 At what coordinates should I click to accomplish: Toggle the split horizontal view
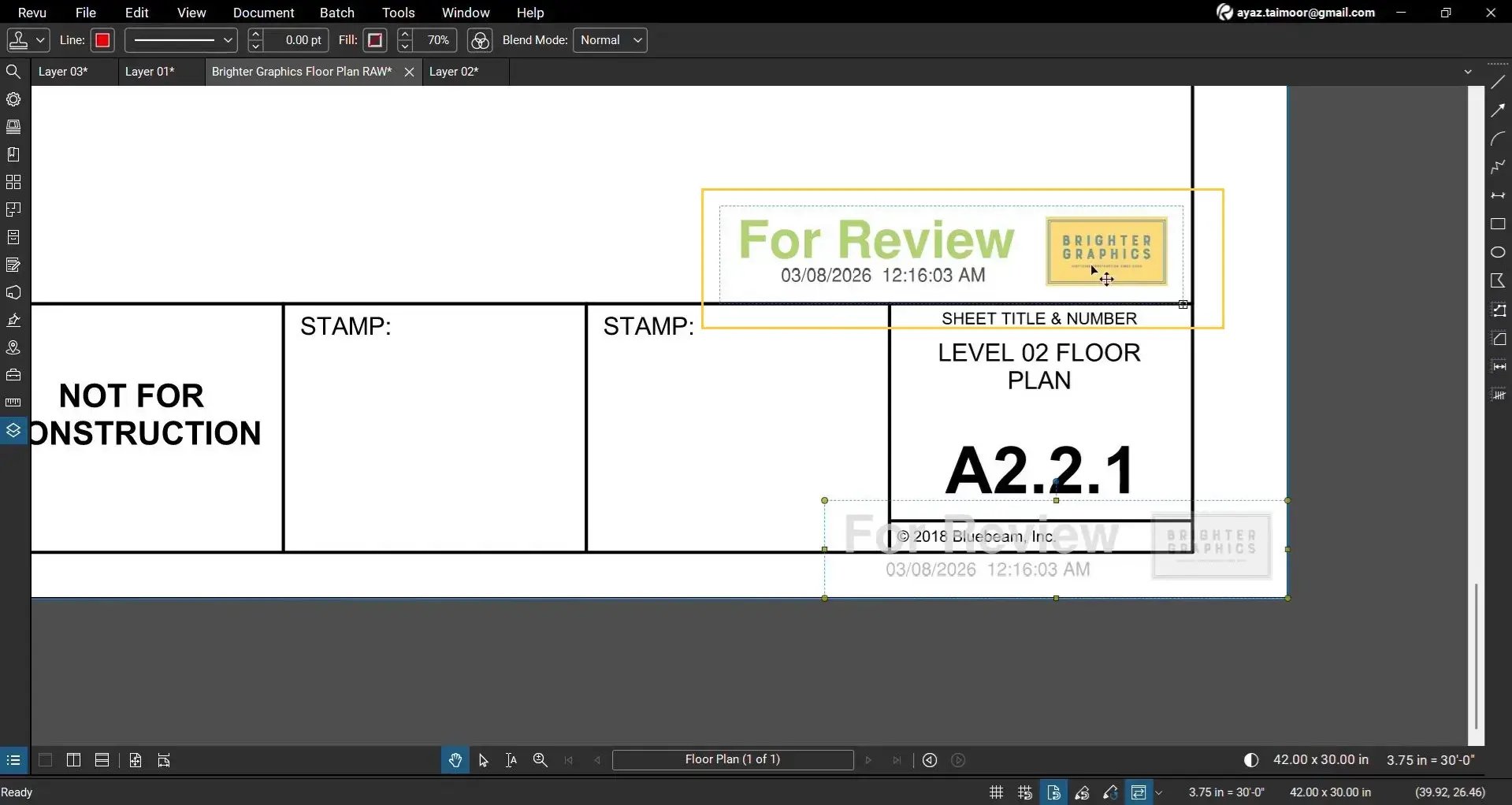pyautogui.click(x=102, y=760)
